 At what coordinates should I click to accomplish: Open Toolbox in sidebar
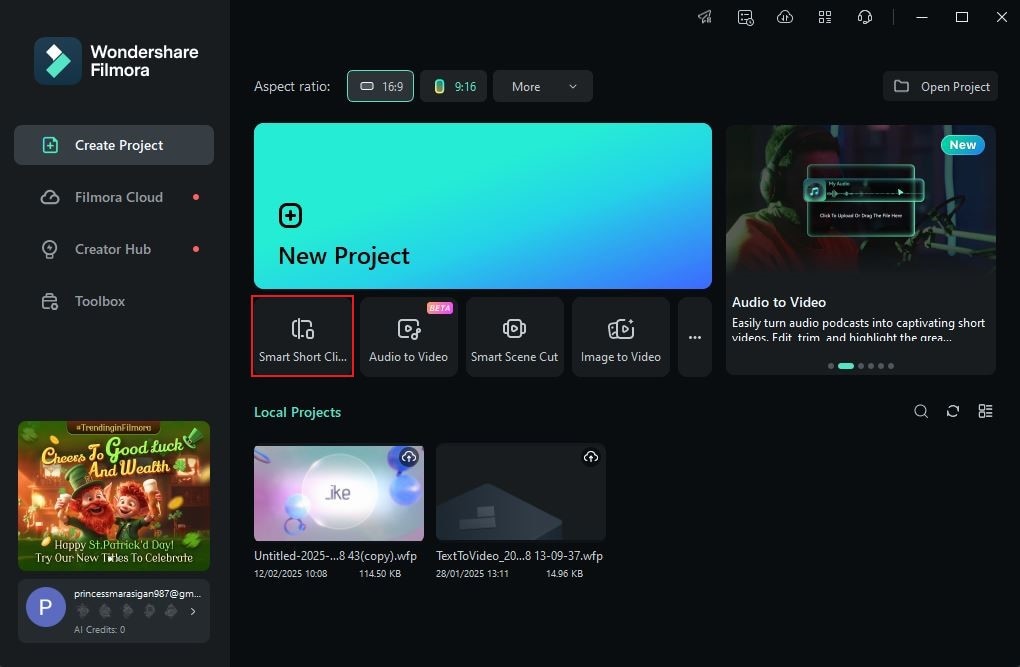click(114, 301)
